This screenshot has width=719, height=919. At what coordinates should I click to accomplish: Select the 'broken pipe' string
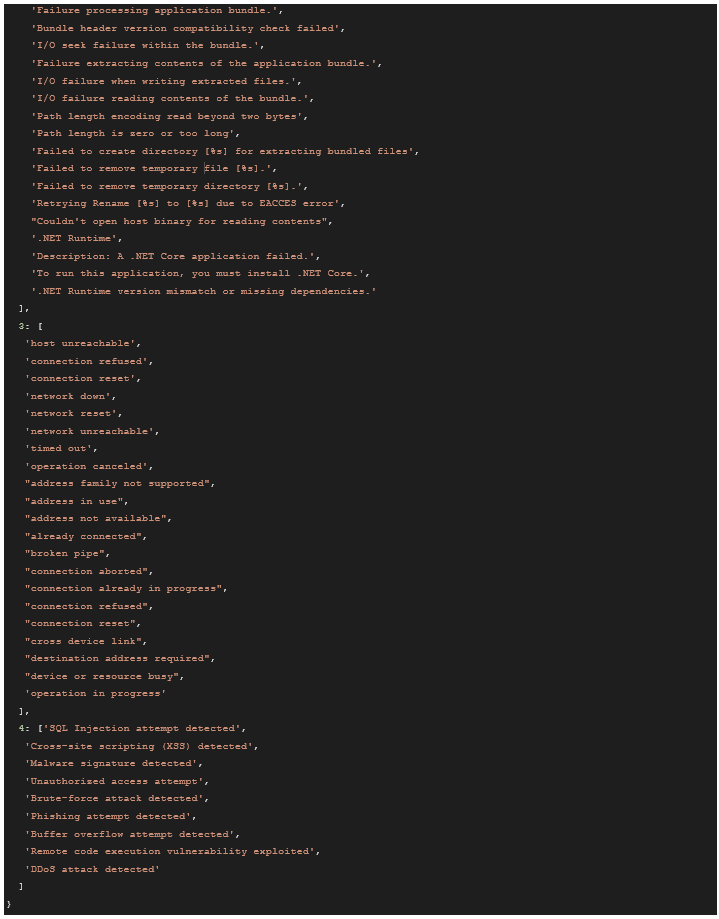pyautogui.click(x=68, y=554)
